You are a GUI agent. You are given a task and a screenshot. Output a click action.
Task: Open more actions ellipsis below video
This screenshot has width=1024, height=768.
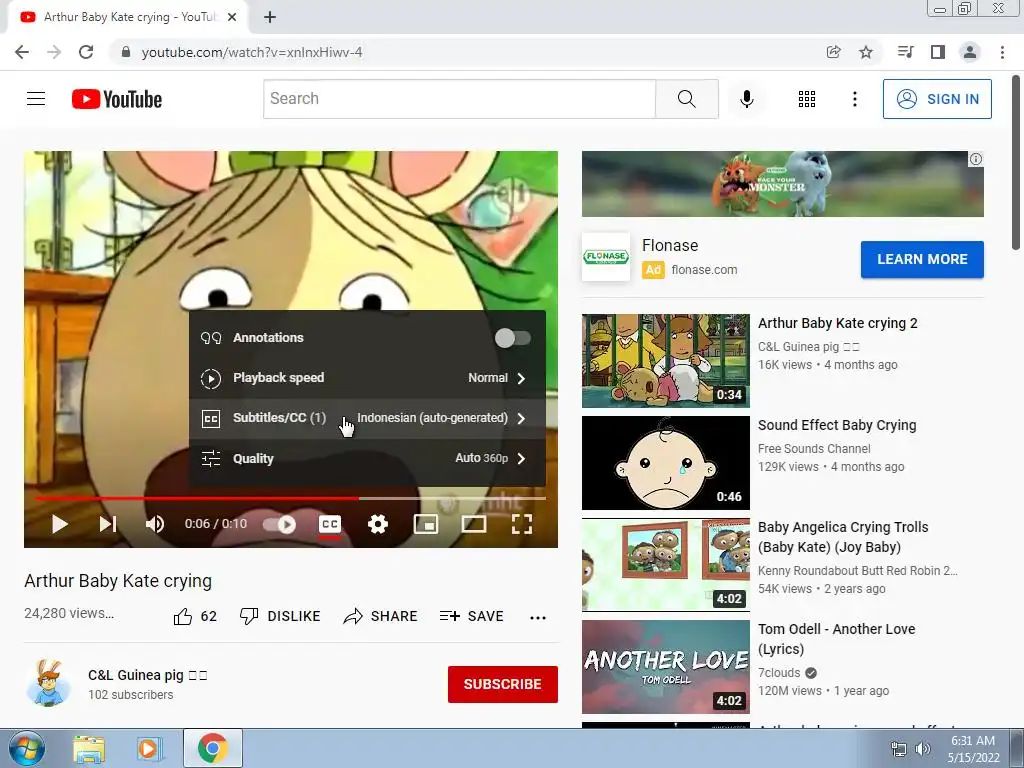point(537,617)
